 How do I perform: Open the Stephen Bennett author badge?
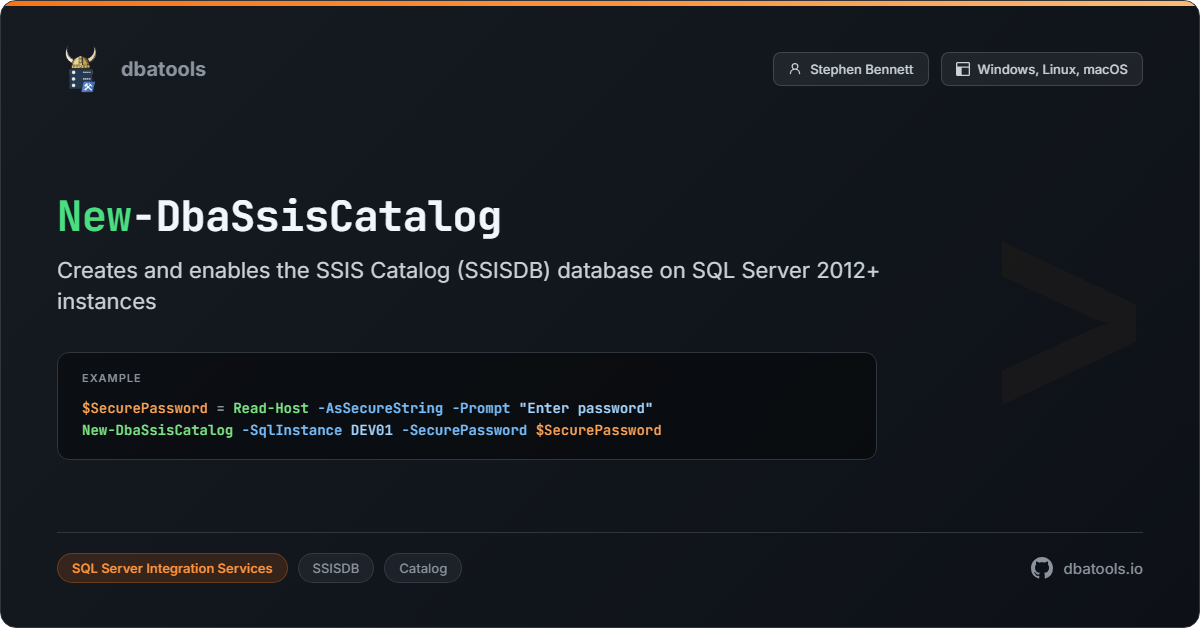851,69
